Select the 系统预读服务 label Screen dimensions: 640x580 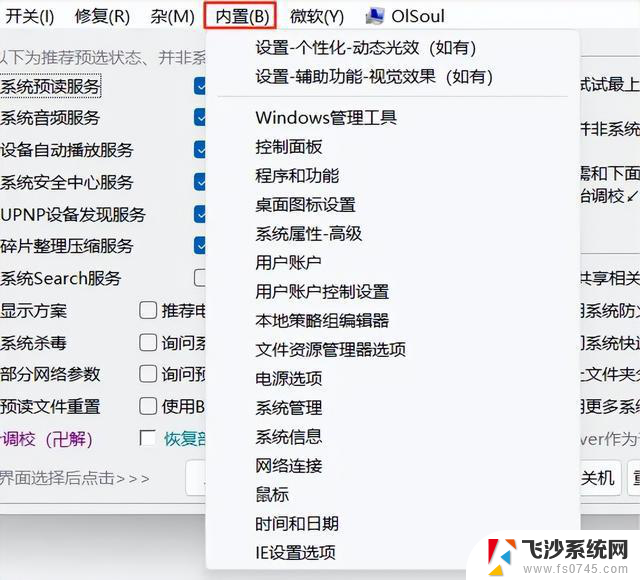50,87
